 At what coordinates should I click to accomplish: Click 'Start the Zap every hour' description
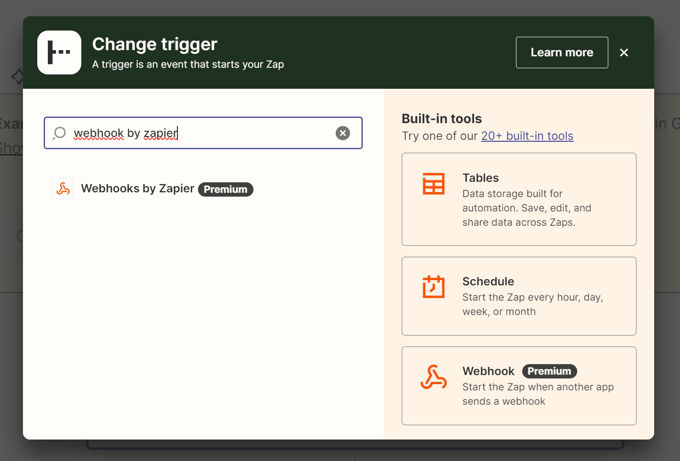coord(533,304)
